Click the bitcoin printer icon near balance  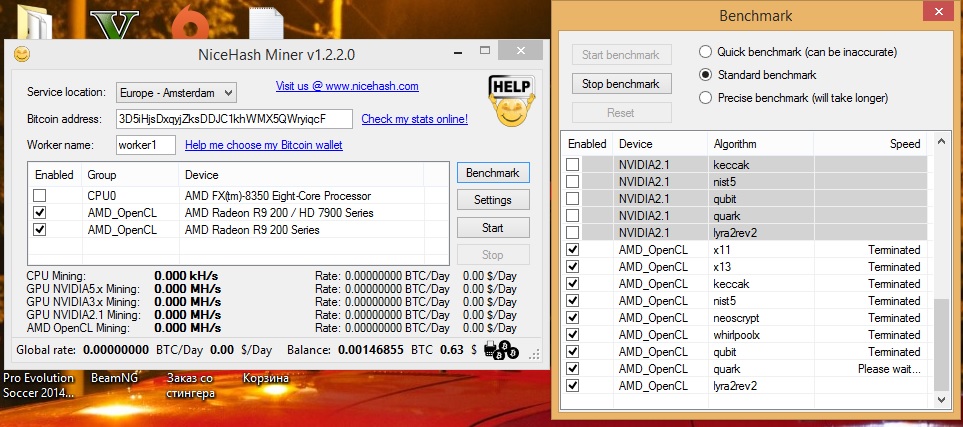[x=501, y=349]
